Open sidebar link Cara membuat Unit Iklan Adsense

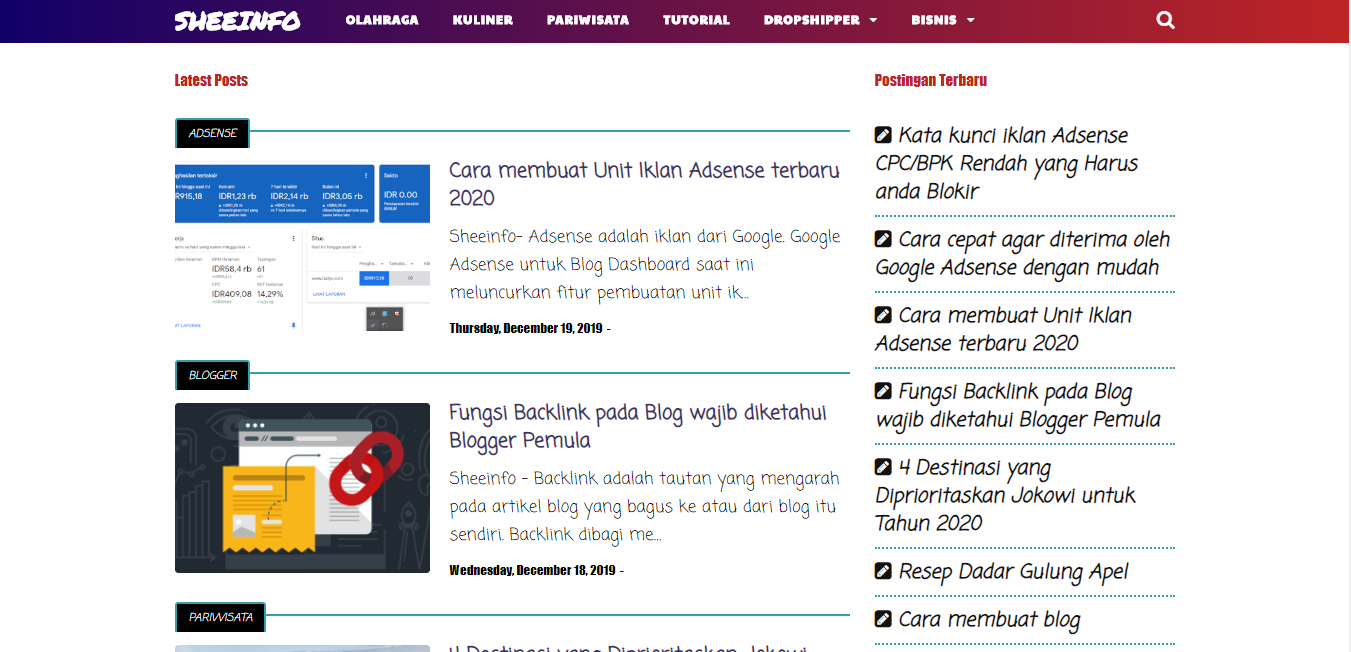coord(1004,329)
